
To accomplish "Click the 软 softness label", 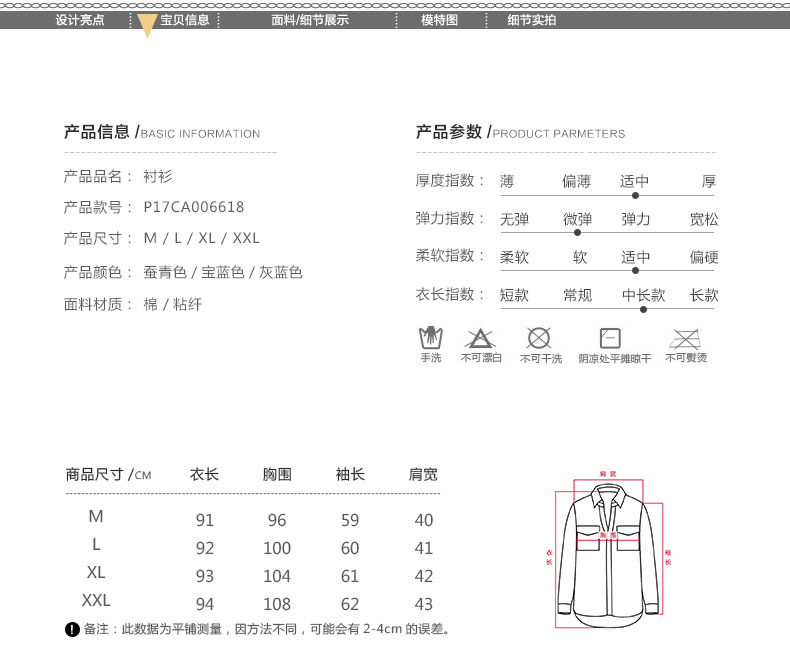I will (580, 257).
